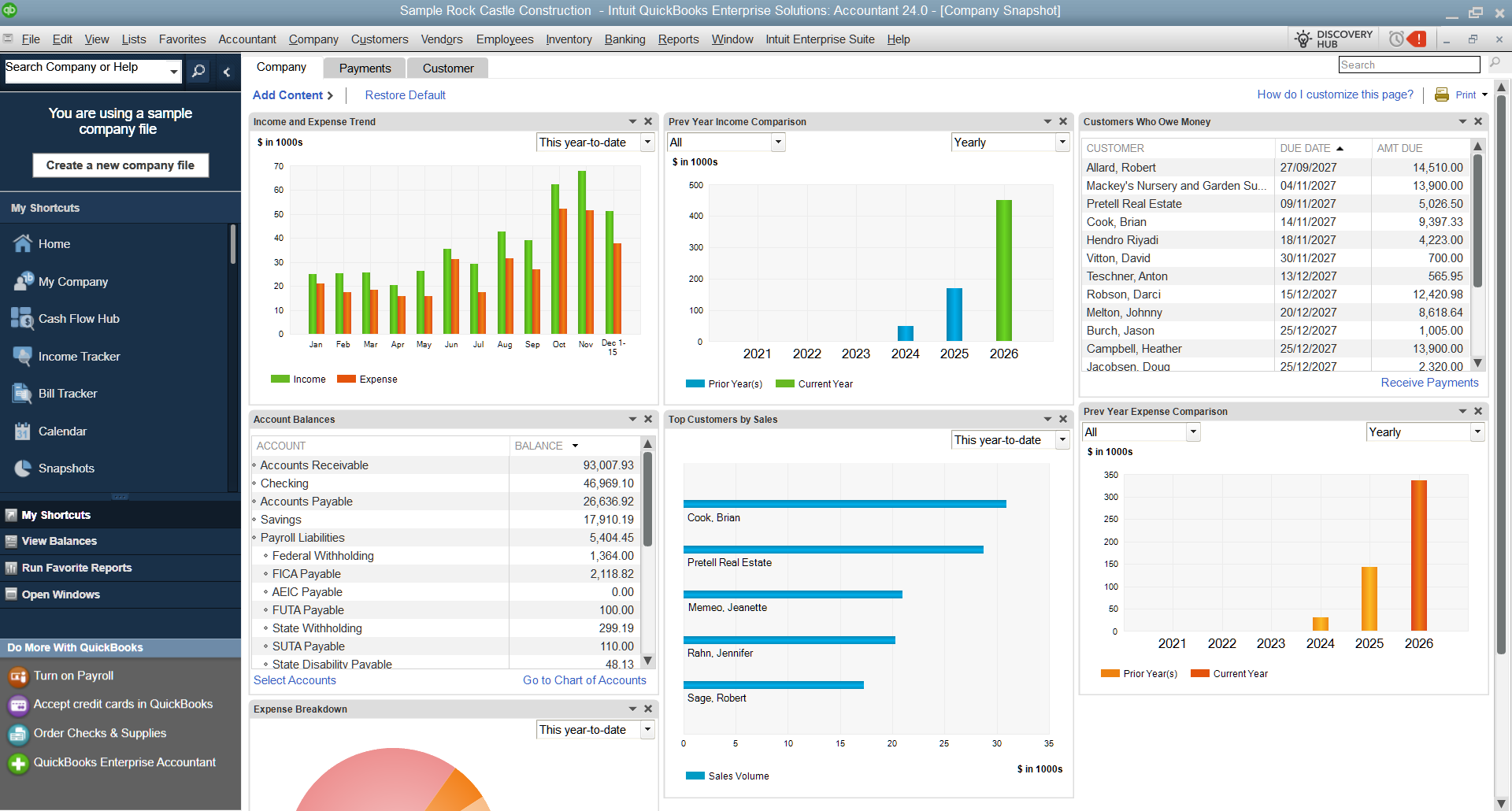Close Top Customers by Sales panel
The image size is (1512, 811).
tap(1063, 419)
